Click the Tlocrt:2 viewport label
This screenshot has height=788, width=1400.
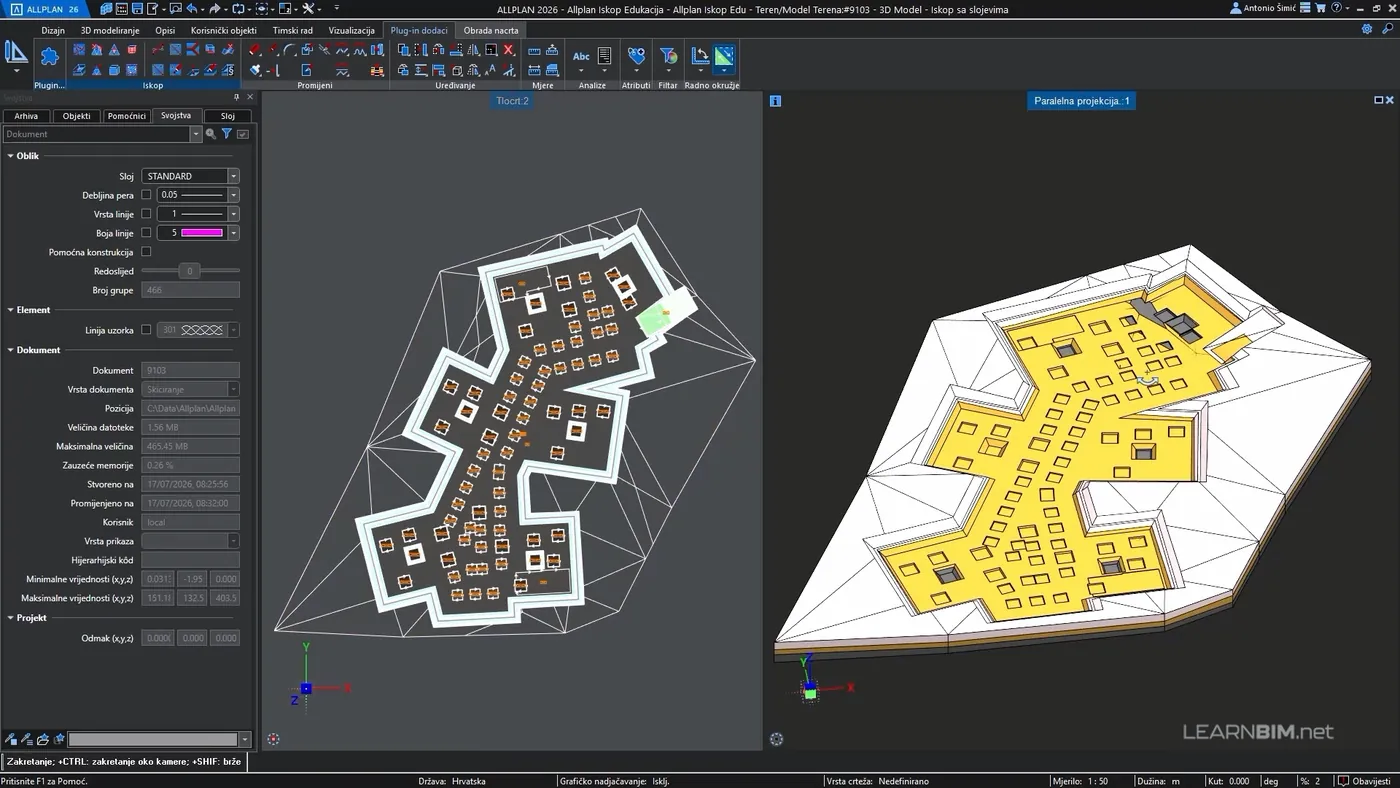click(512, 101)
